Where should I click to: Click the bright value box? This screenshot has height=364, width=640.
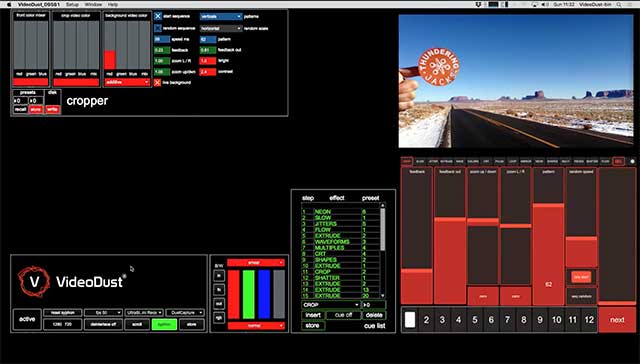(x=208, y=61)
